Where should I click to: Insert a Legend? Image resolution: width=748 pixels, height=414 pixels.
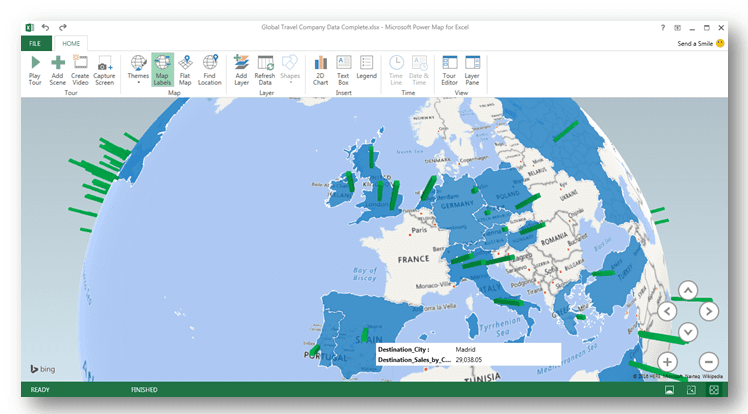(366, 68)
